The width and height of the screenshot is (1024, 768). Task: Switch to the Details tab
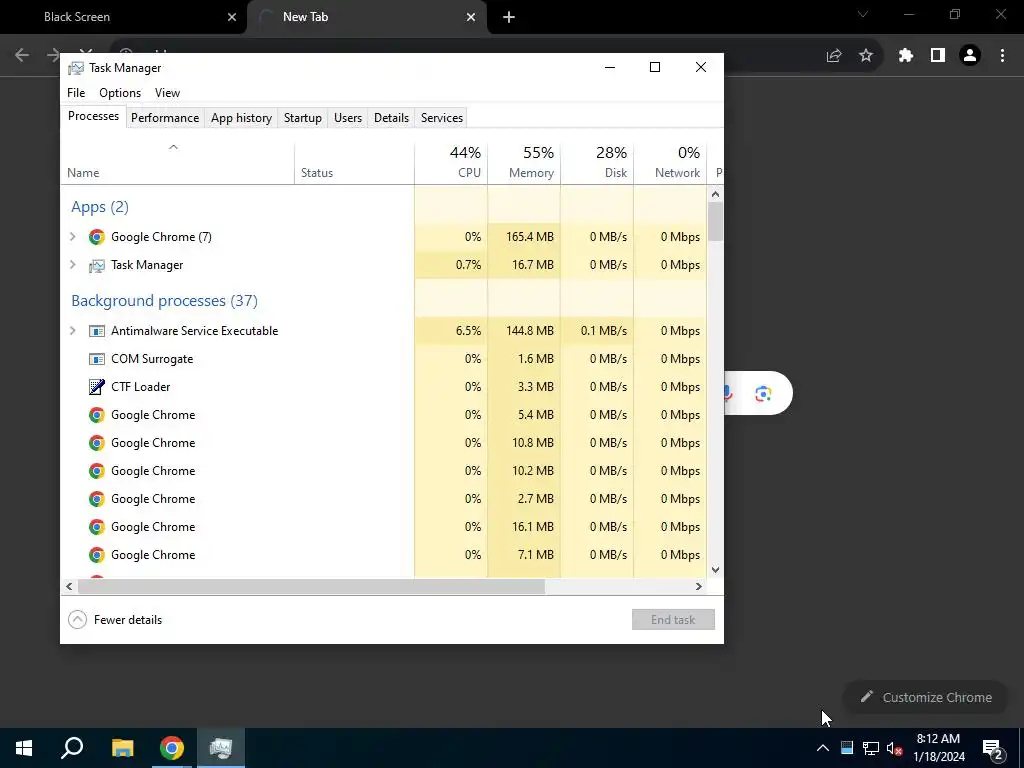(x=391, y=118)
